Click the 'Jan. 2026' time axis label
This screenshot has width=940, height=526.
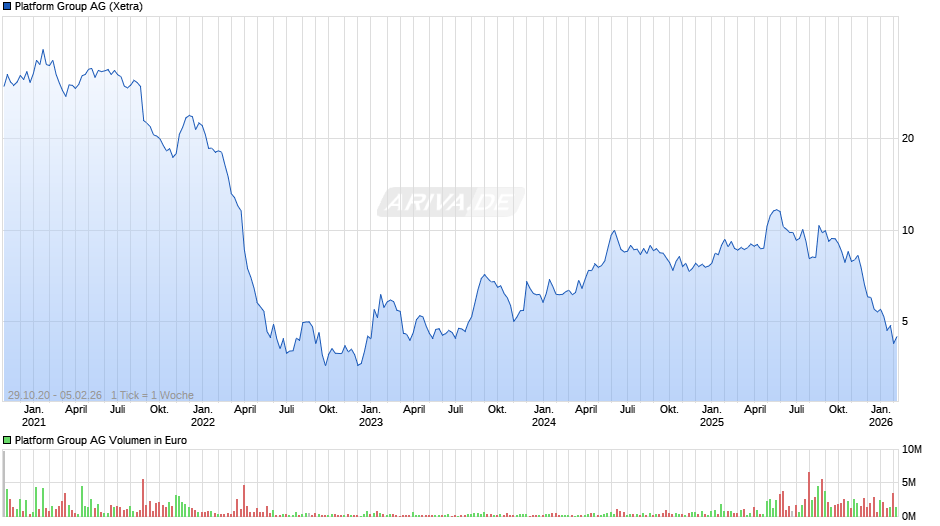click(x=881, y=416)
